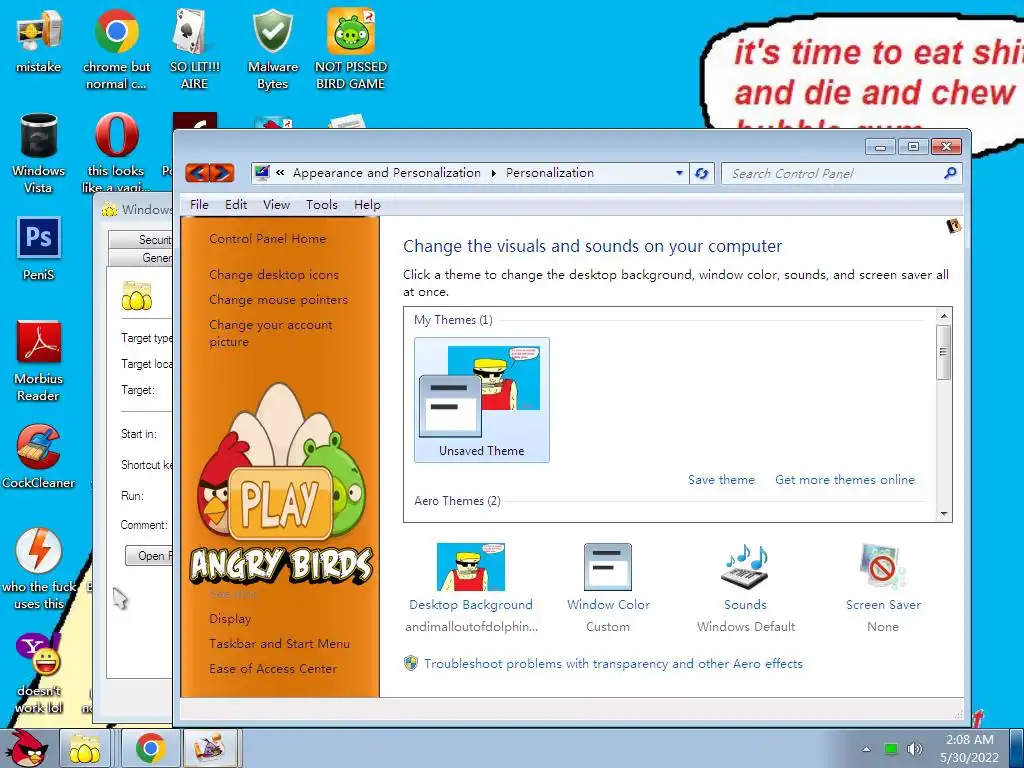The height and width of the screenshot is (768, 1024).
Task: Open the Photoshop icon labeled PeniS
Action: tap(39, 248)
